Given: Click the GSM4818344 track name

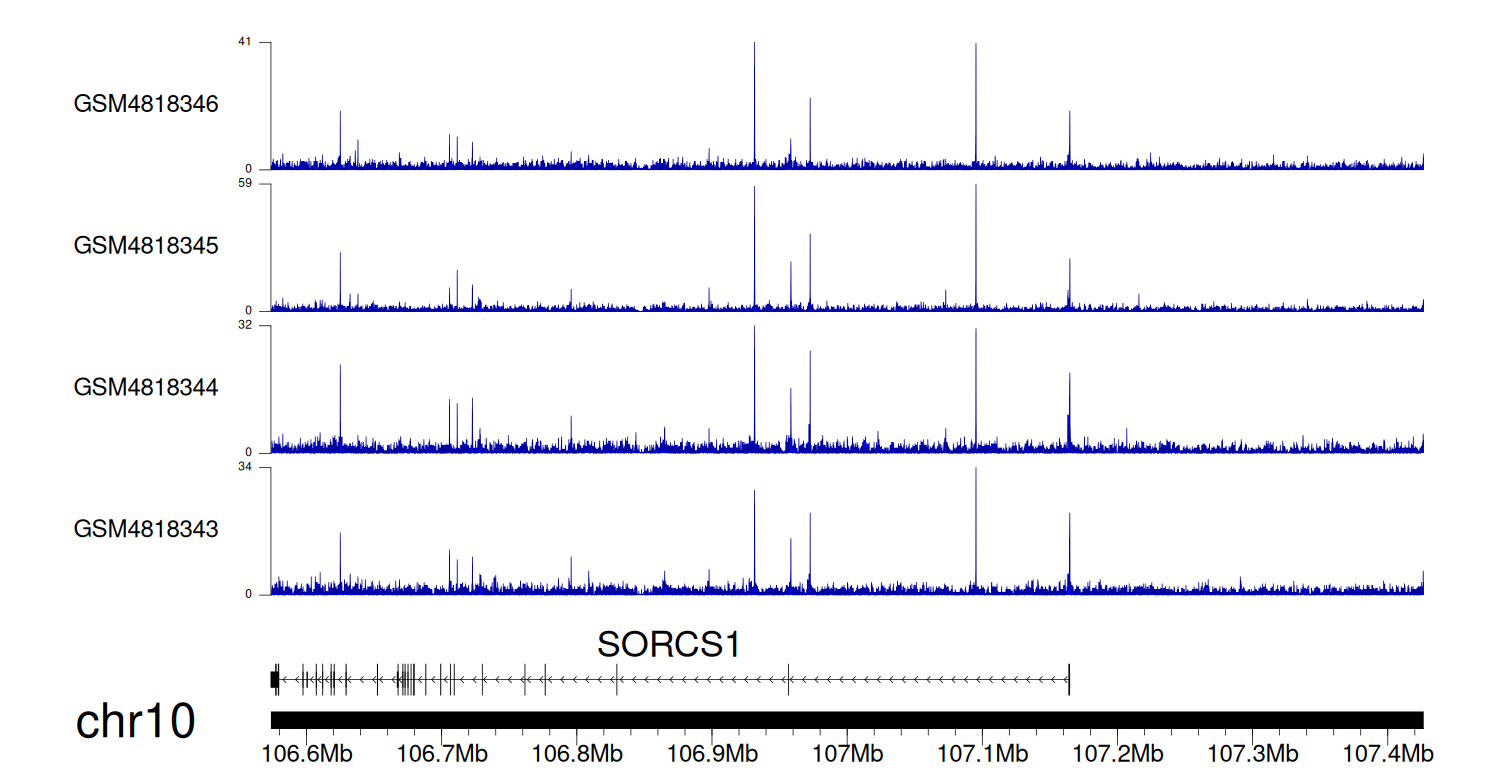Looking at the screenshot, I should click(146, 387).
